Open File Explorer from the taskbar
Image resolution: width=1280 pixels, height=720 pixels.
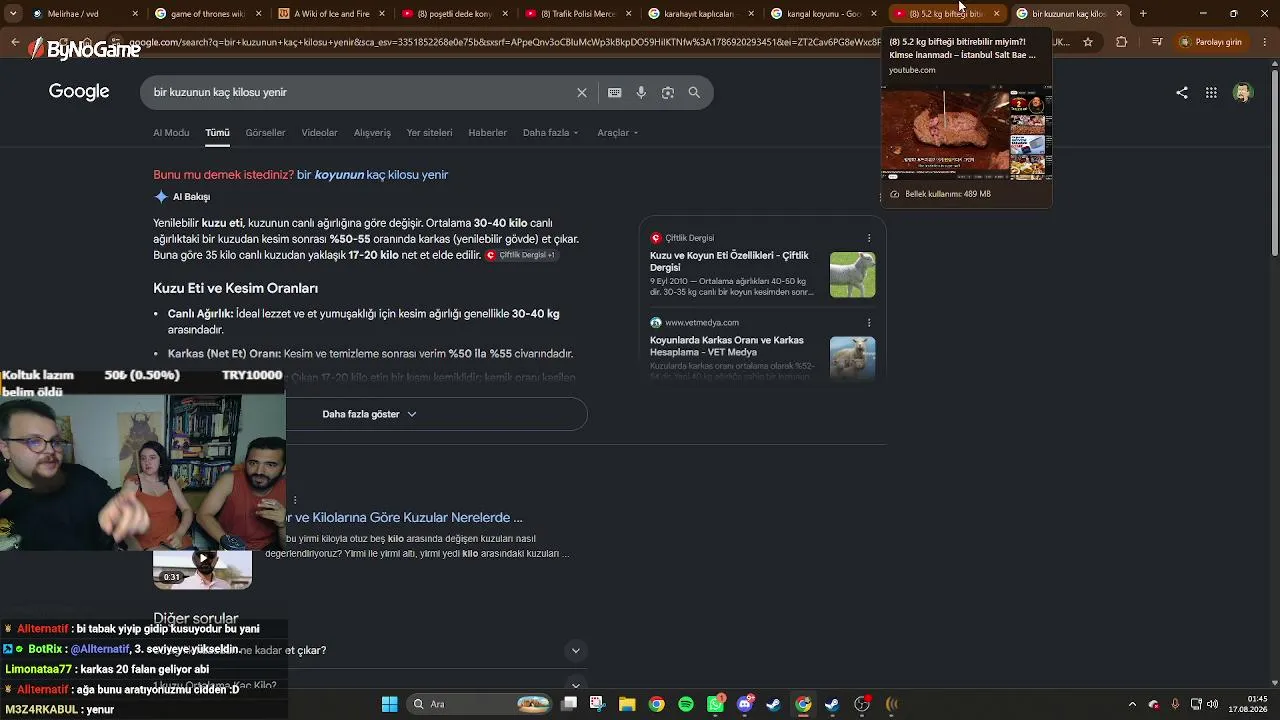627,704
